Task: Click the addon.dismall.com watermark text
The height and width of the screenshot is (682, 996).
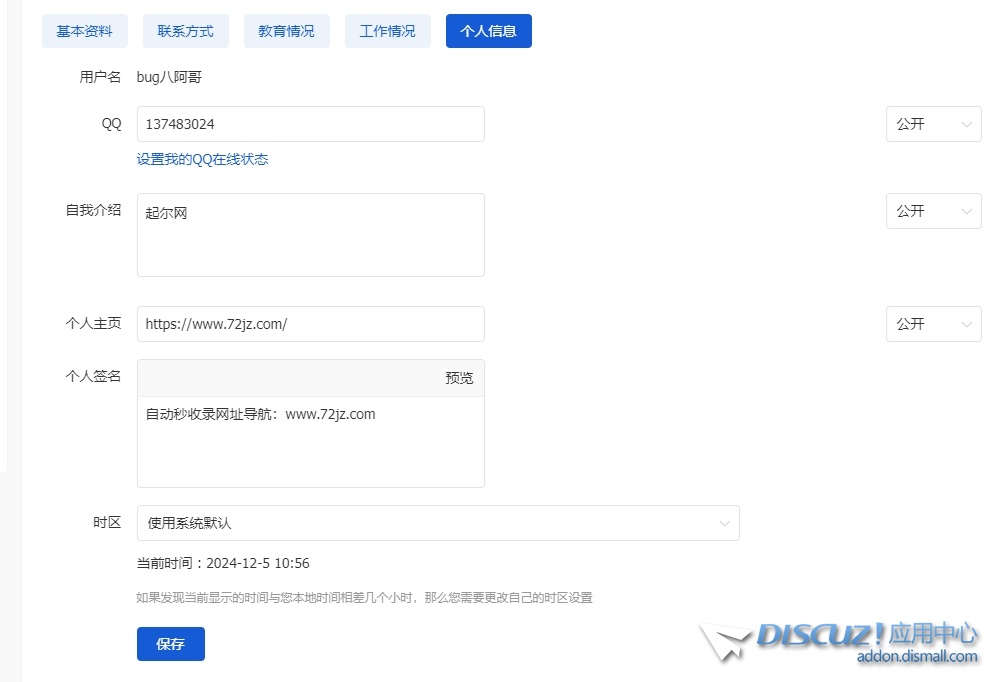Action: [x=916, y=656]
